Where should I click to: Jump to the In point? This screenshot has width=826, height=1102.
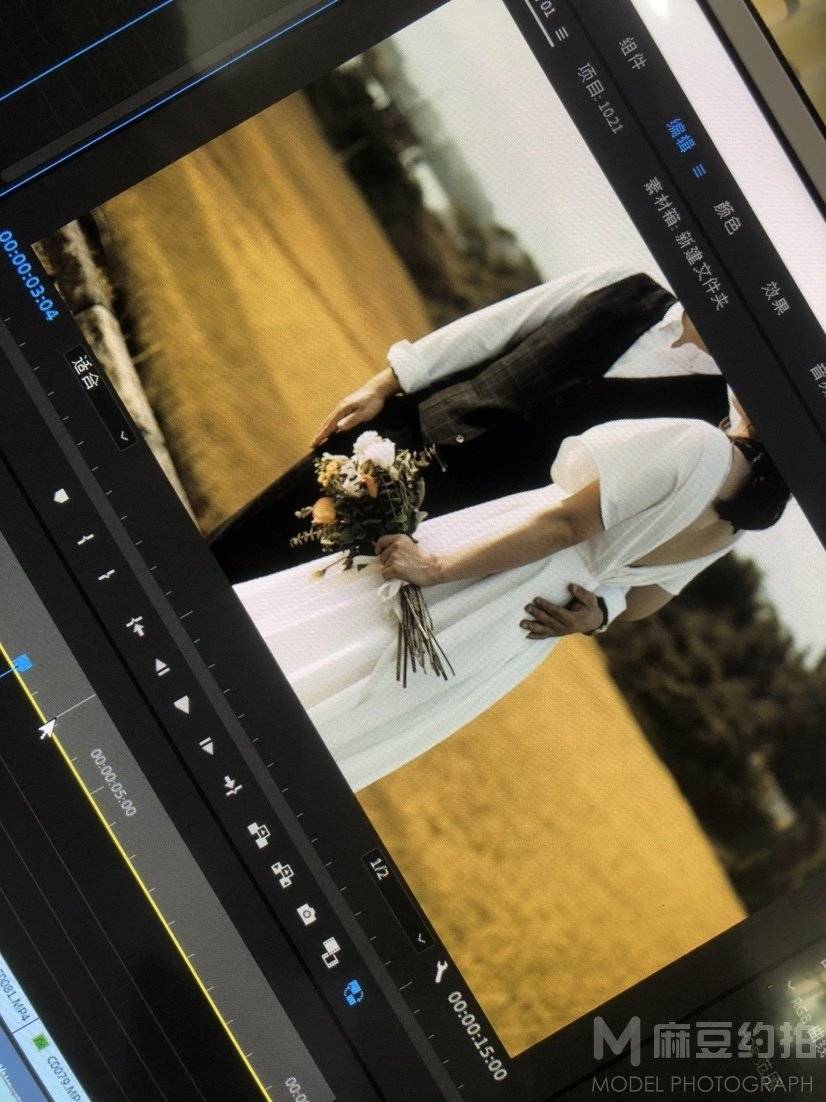pyautogui.click(x=136, y=624)
